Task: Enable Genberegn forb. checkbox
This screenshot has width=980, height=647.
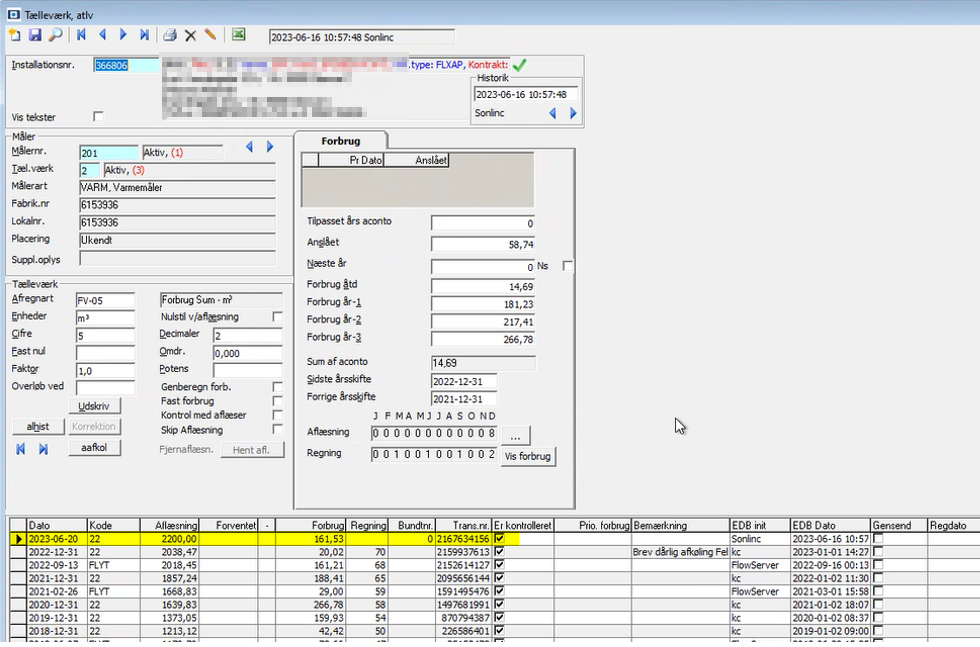Action: tap(278, 387)
